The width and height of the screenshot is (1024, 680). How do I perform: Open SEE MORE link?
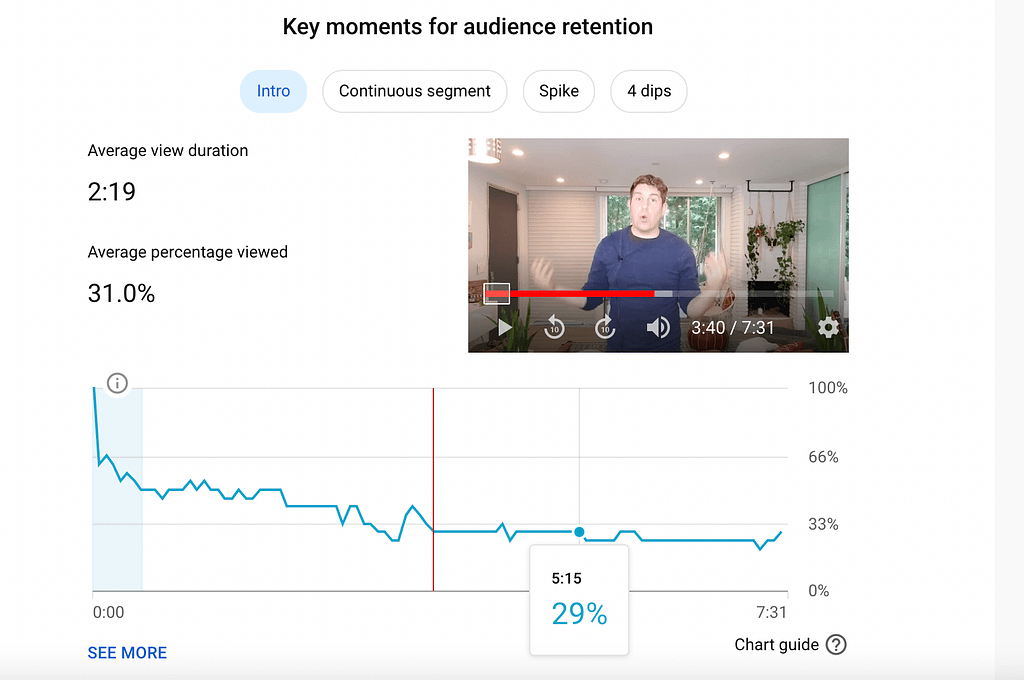(127, 653)
